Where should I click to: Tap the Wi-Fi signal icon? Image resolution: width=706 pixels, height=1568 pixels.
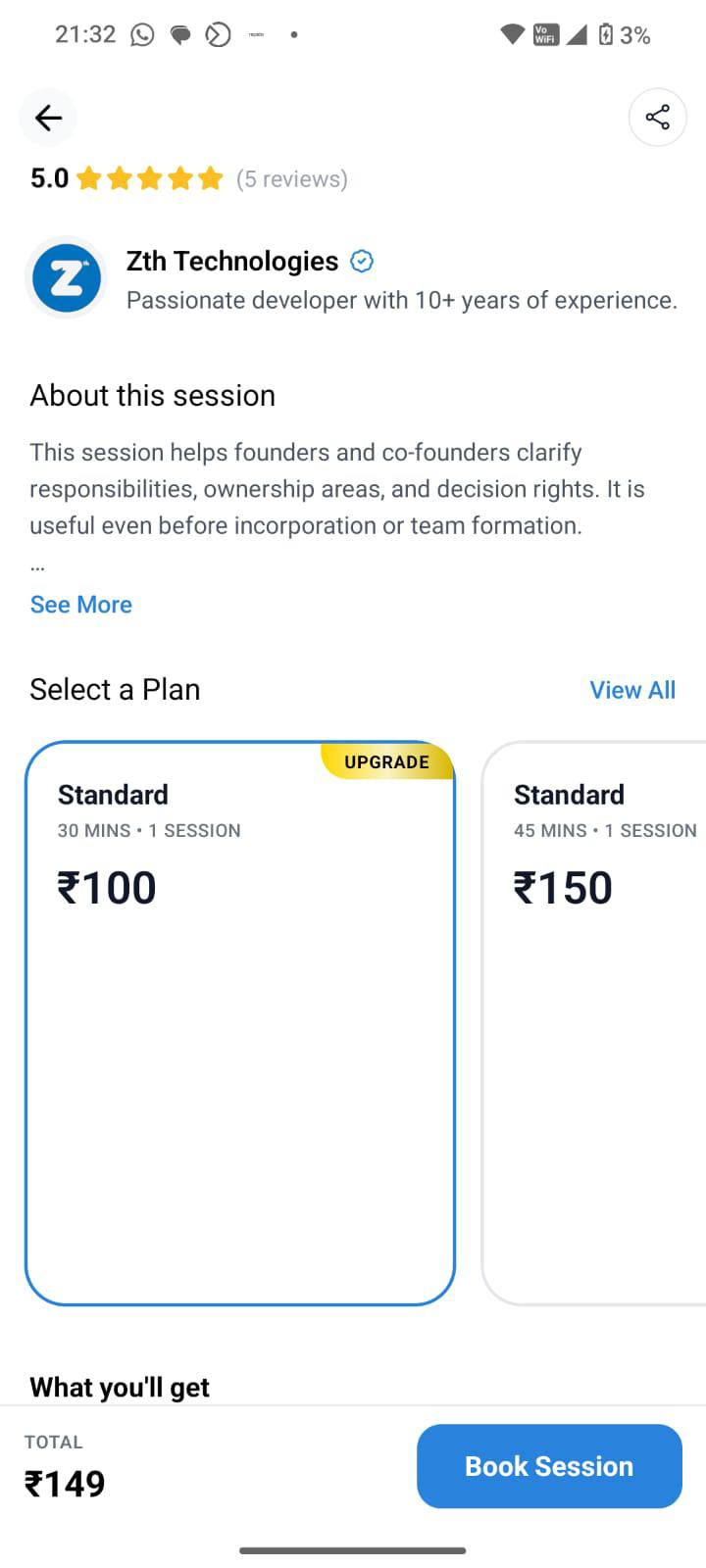point(512,35)
